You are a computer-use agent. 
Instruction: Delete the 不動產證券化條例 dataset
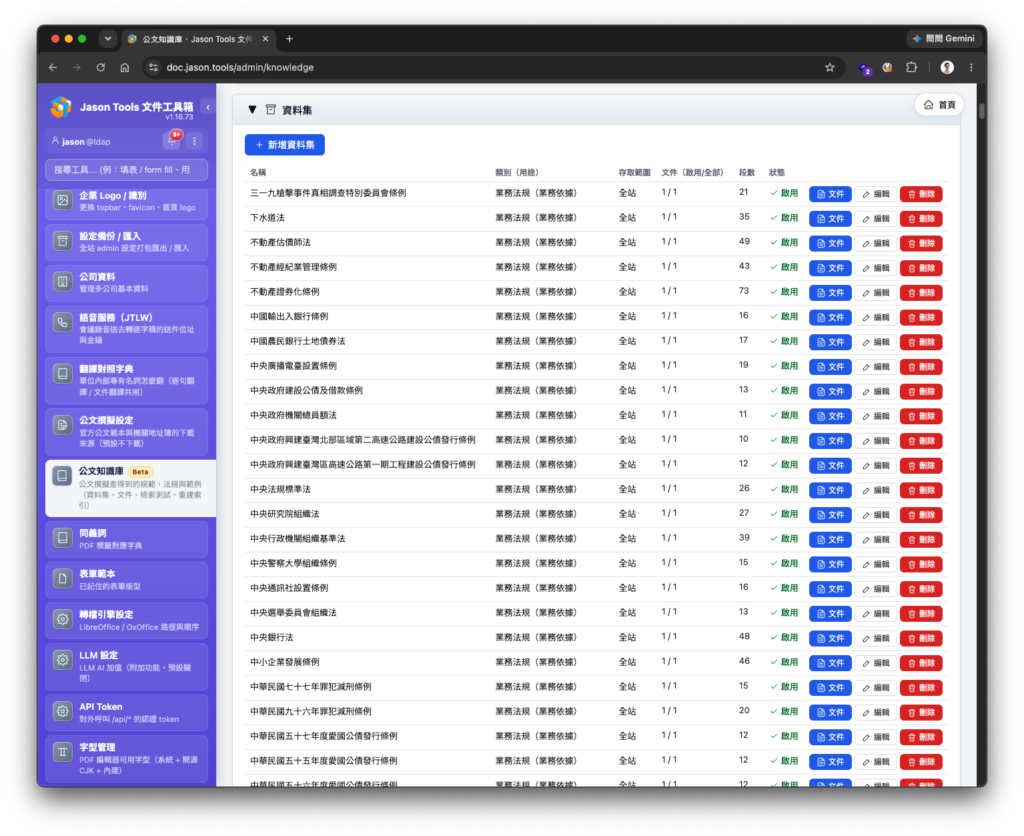(x=921, y=293)
